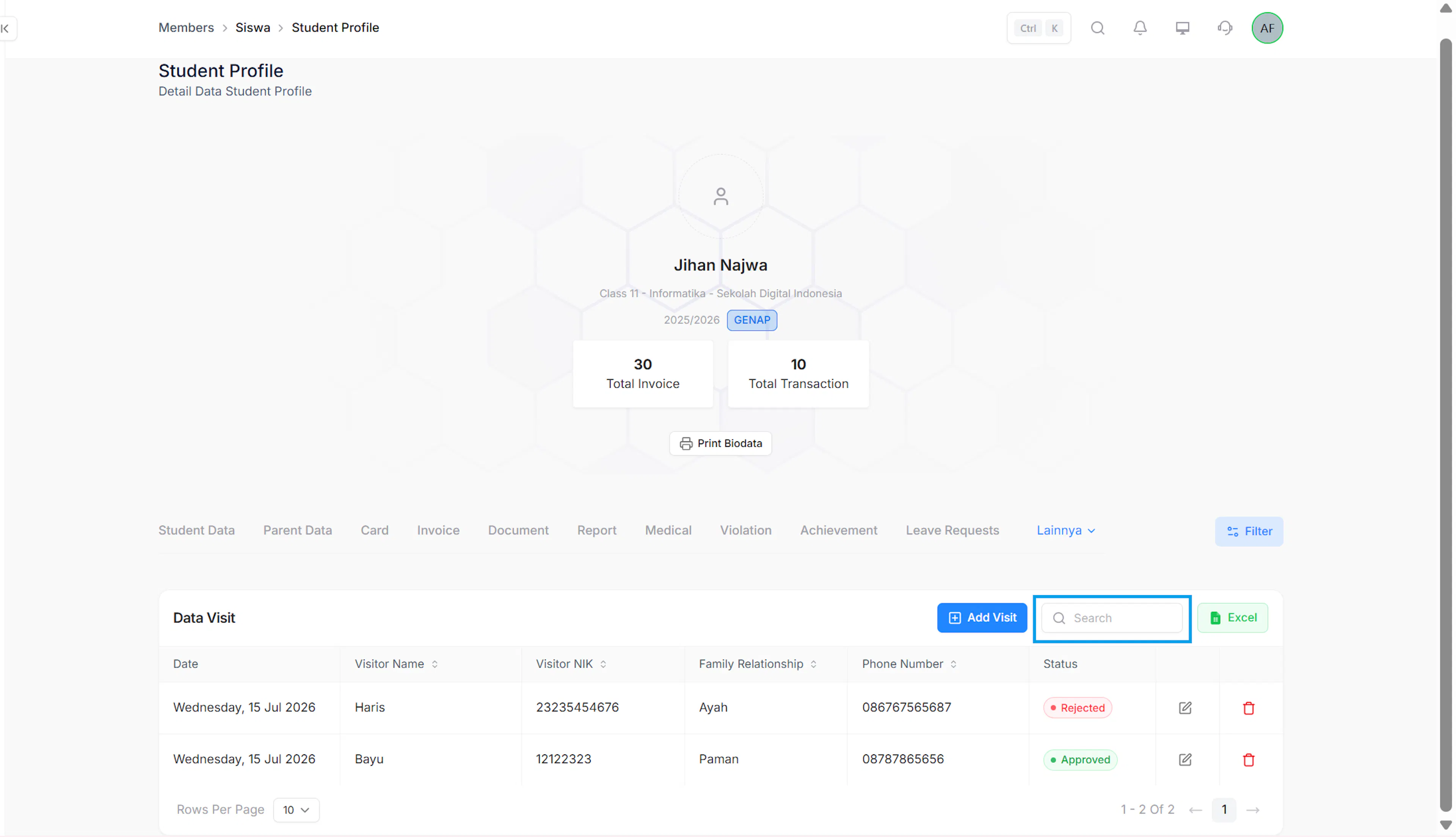Screen dimensions: 1456x837
Task: Open Rows Per Page dropdown
Action: pos(296,809)
